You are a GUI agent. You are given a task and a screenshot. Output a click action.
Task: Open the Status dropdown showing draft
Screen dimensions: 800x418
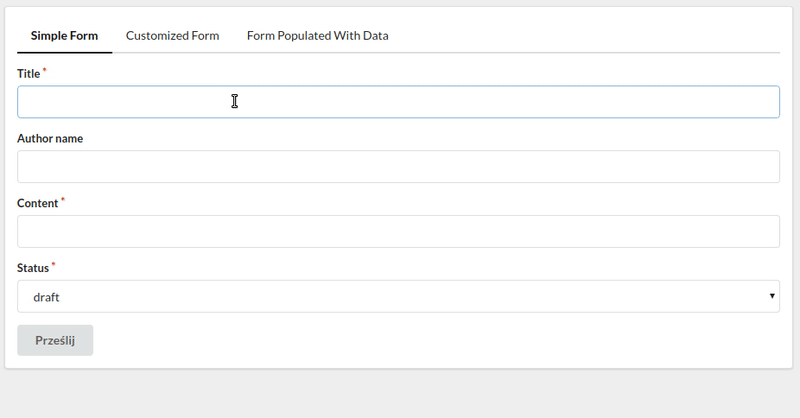coord(398,296)
